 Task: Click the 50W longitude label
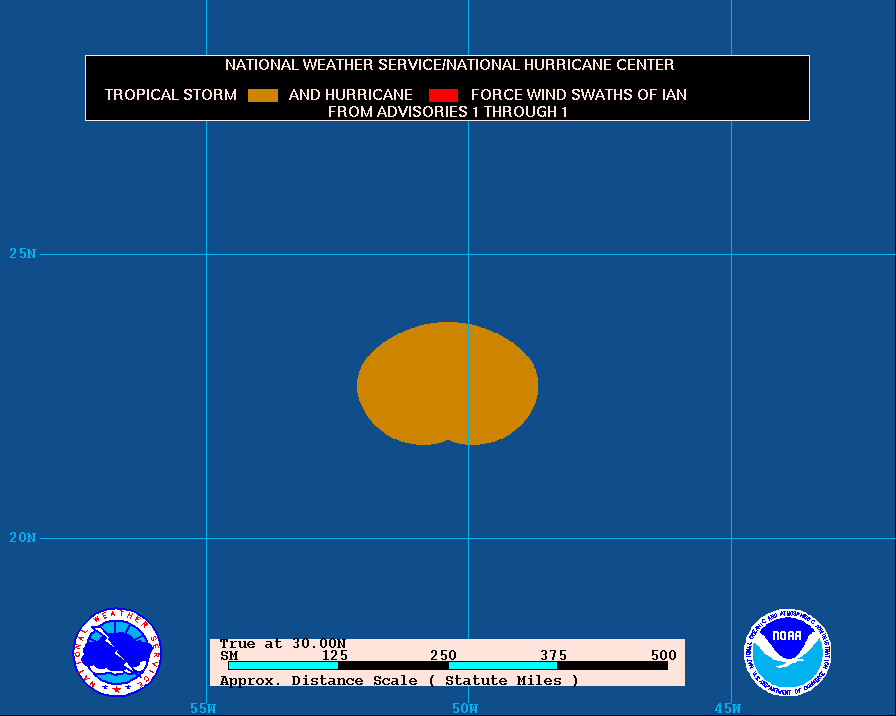[465, 709]
